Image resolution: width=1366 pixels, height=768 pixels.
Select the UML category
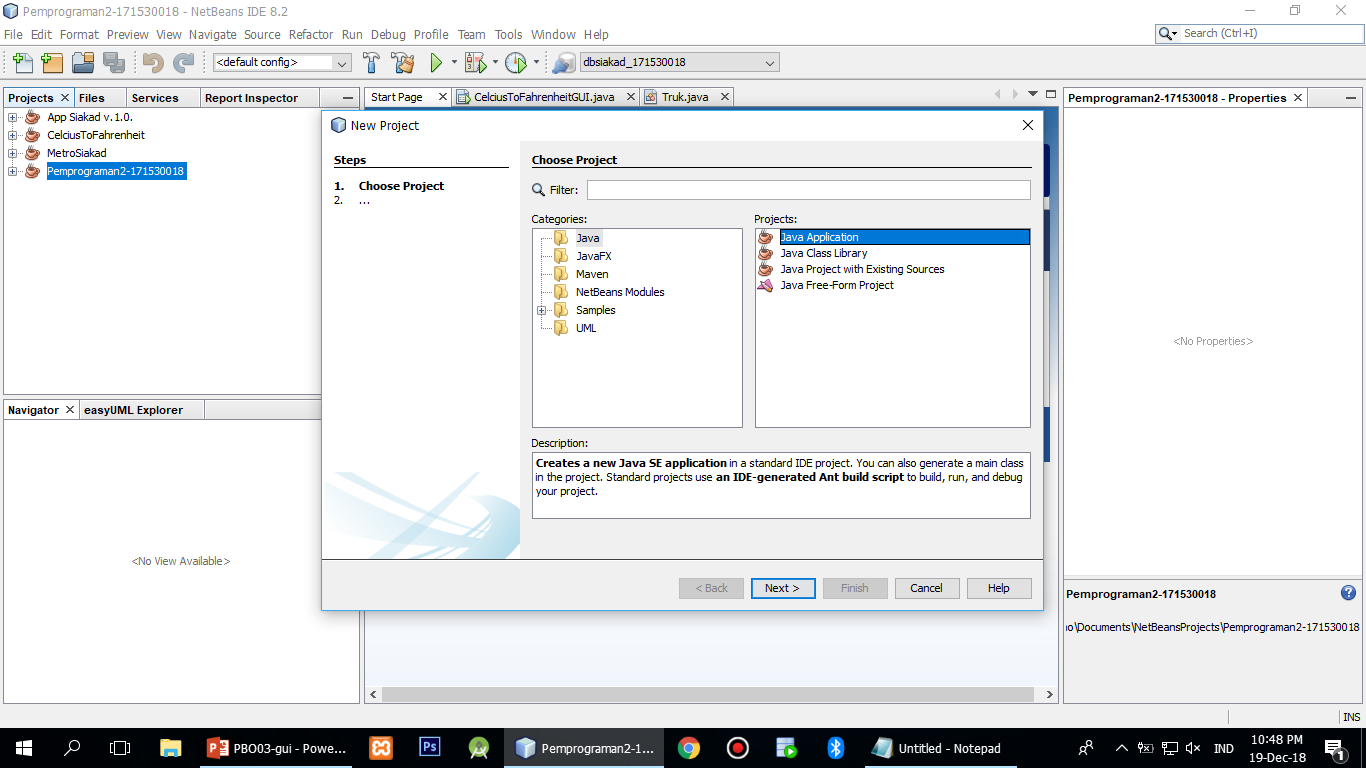tap(586, 328)
